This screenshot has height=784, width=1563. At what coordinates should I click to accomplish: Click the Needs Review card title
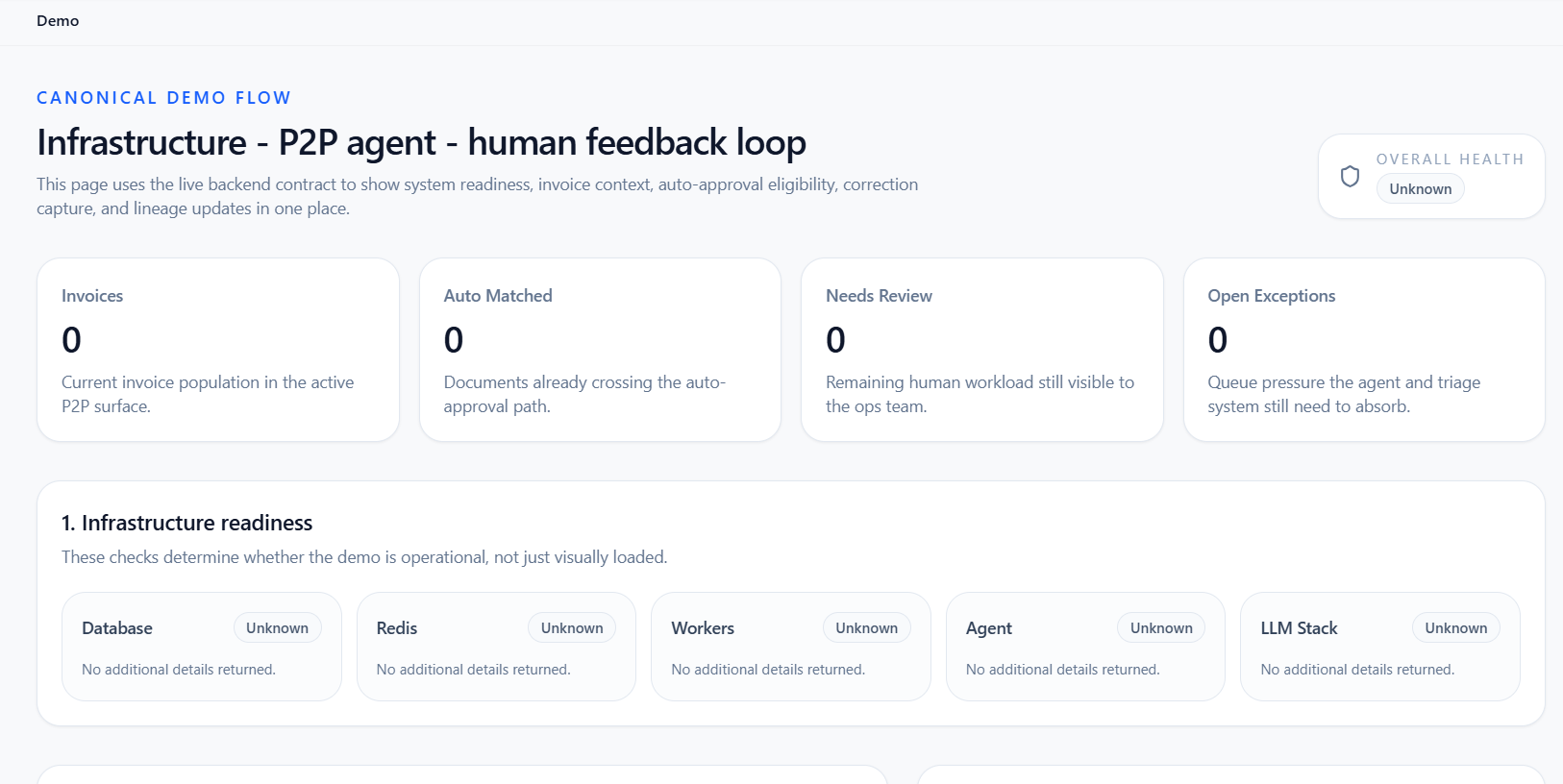[x=879, y=296]
